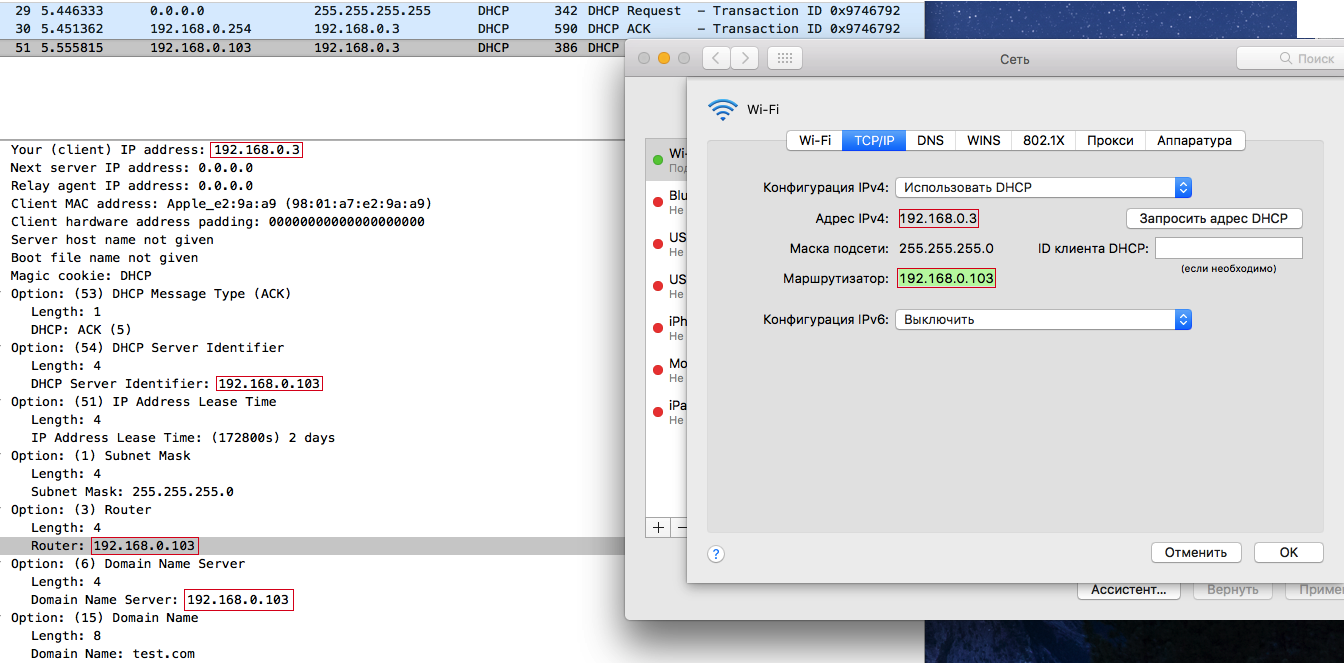Click the yellow minimize window dot
Viewport: 1344px width, 663px height.
pos(664,58)
